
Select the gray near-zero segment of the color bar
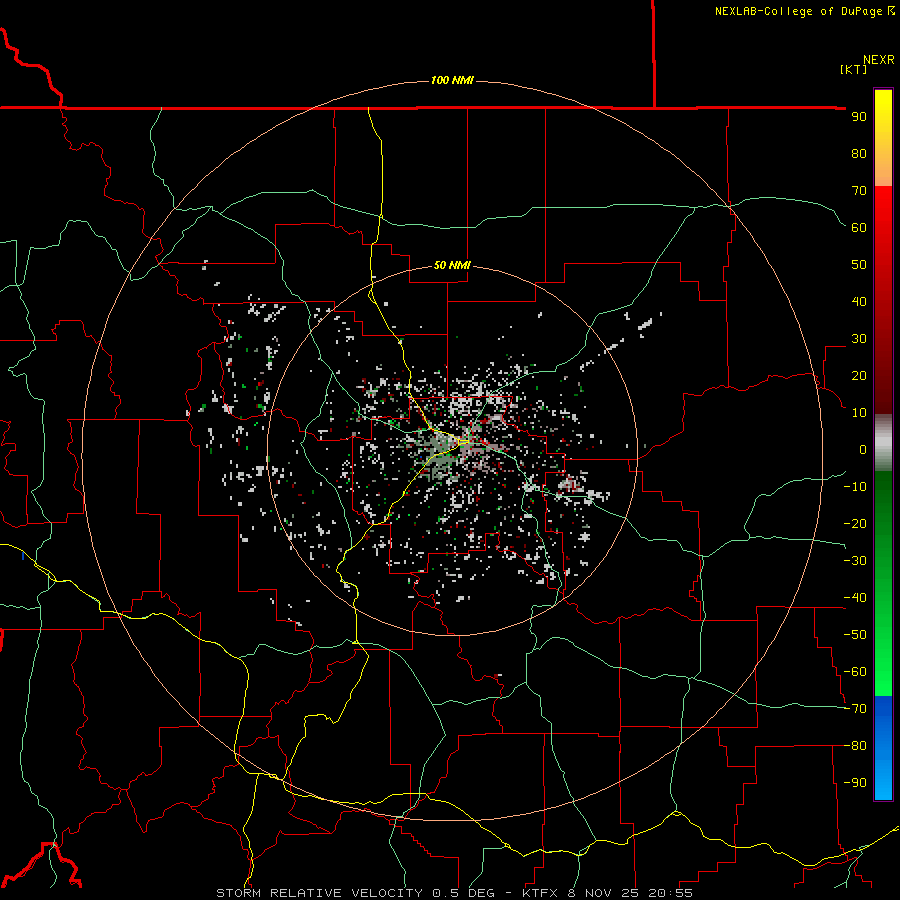pos(883,443)
